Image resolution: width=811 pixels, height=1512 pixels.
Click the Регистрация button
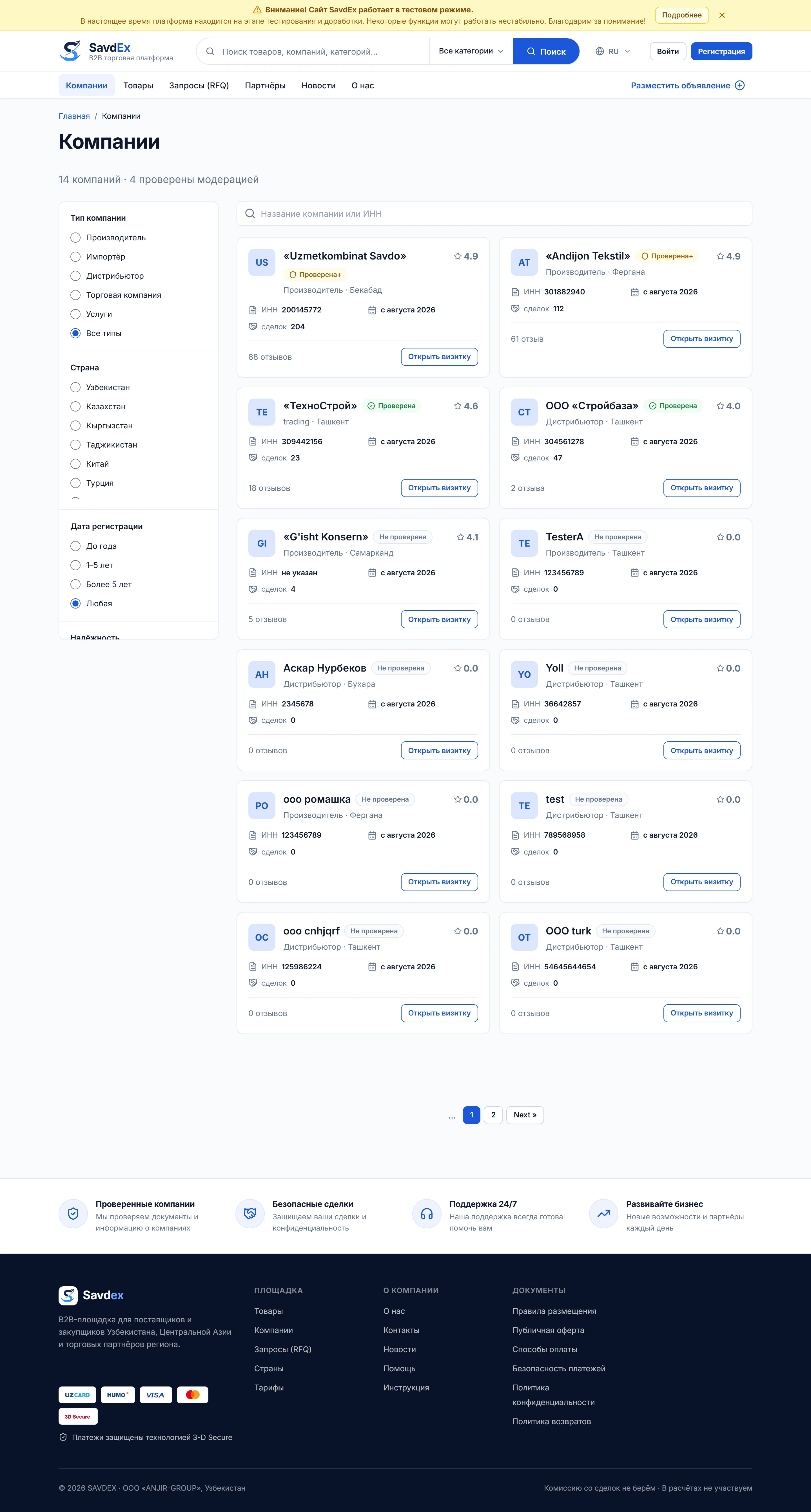[721, 52]
